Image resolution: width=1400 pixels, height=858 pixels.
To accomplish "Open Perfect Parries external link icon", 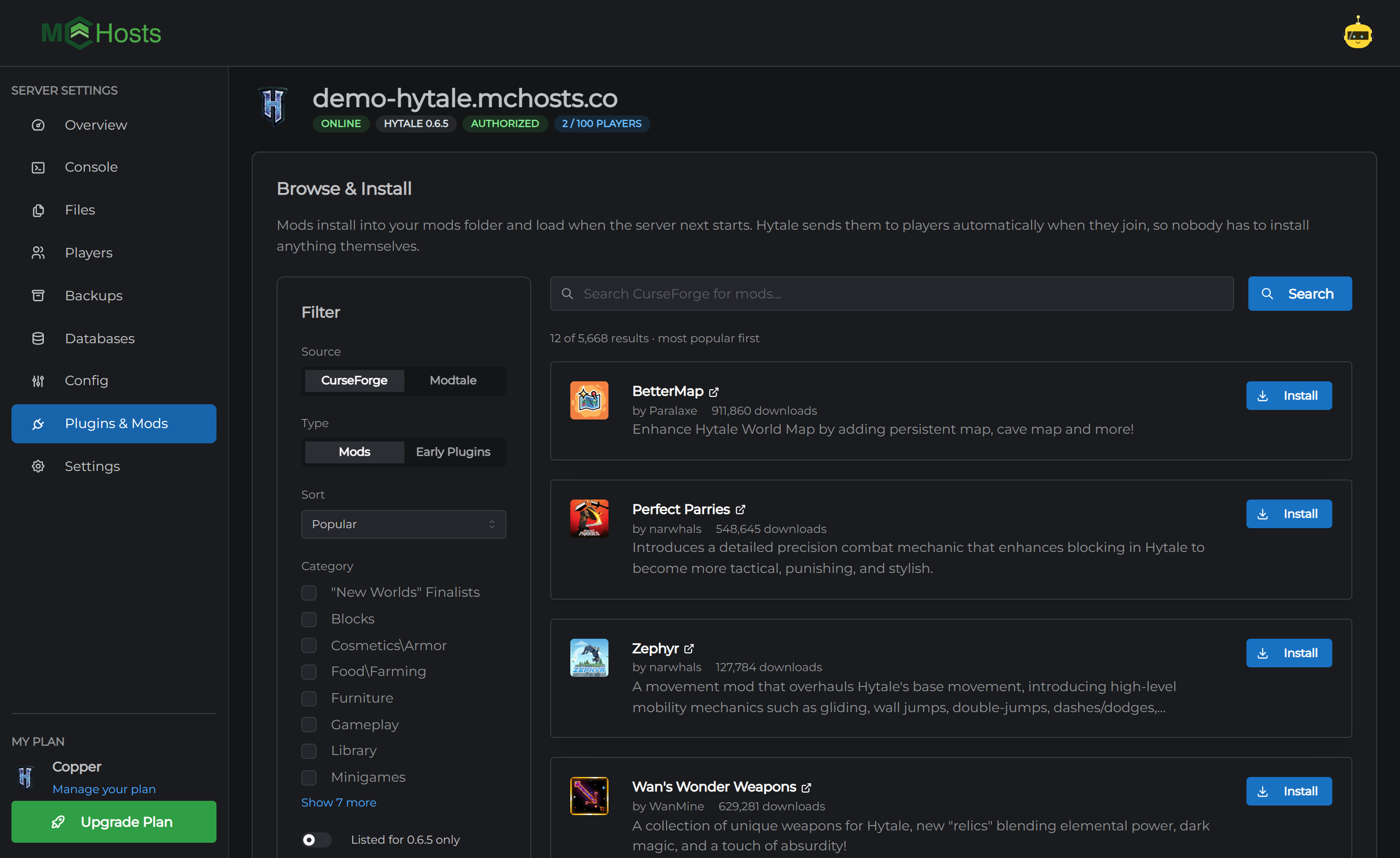I will [x=741, y=510].
